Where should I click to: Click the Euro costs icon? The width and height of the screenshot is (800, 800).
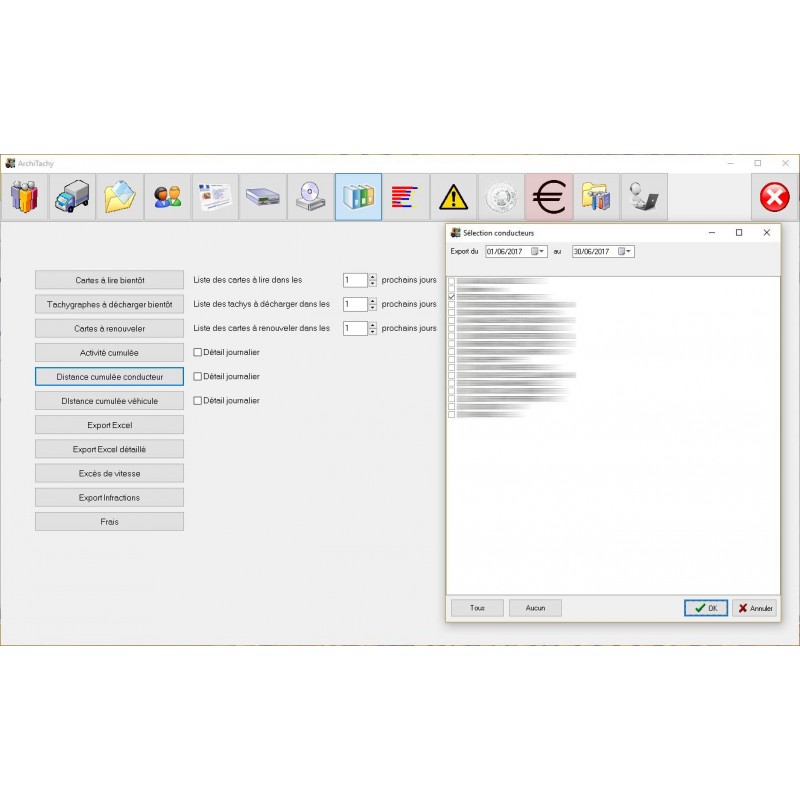[x=548, y=197]
